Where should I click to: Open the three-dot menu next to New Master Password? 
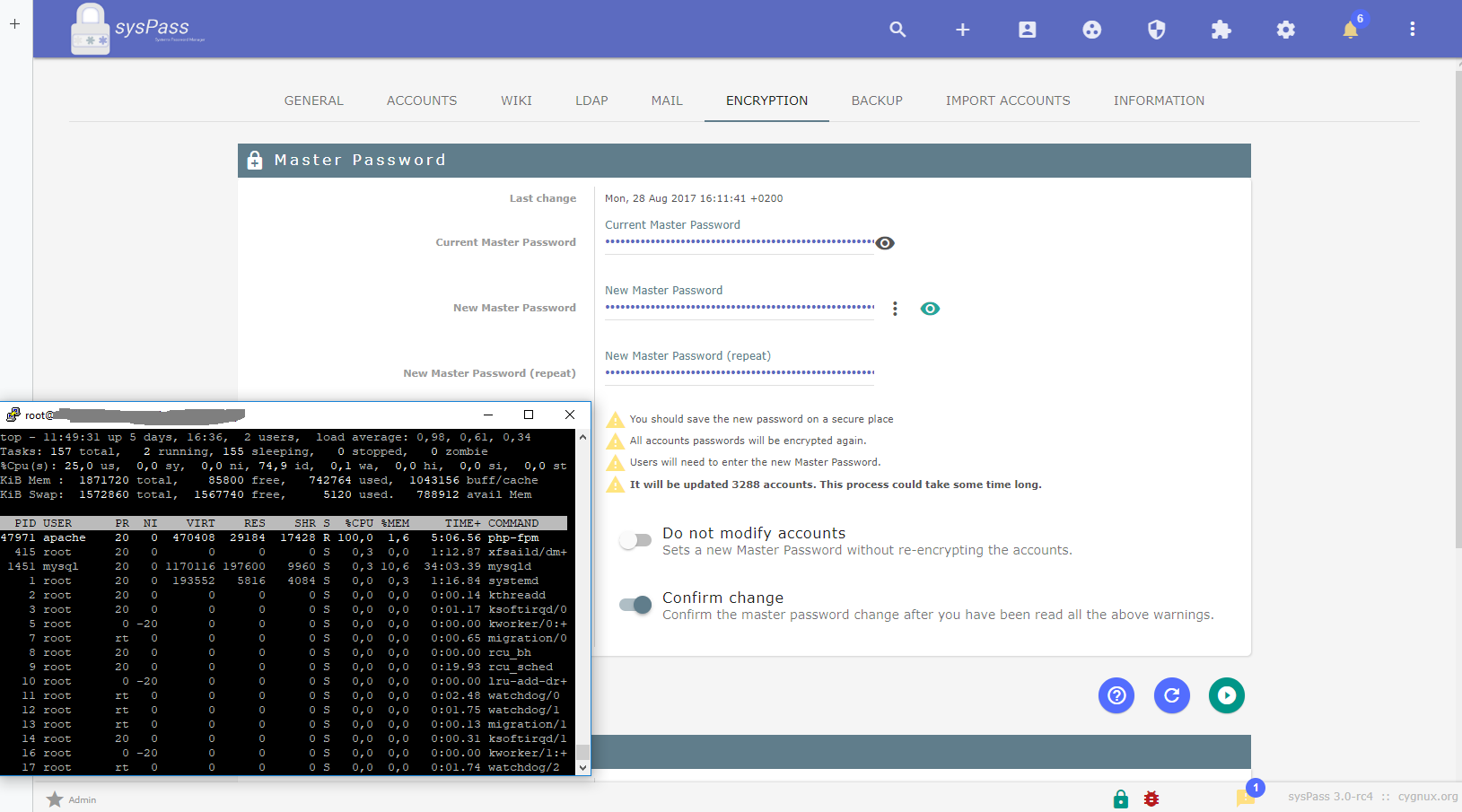(895, 308)
